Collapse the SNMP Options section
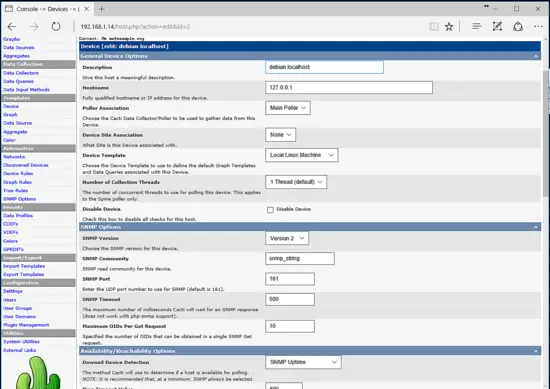The height and width of the screenshot is (389, 550). pyautogui.click(x=536, y=227)
